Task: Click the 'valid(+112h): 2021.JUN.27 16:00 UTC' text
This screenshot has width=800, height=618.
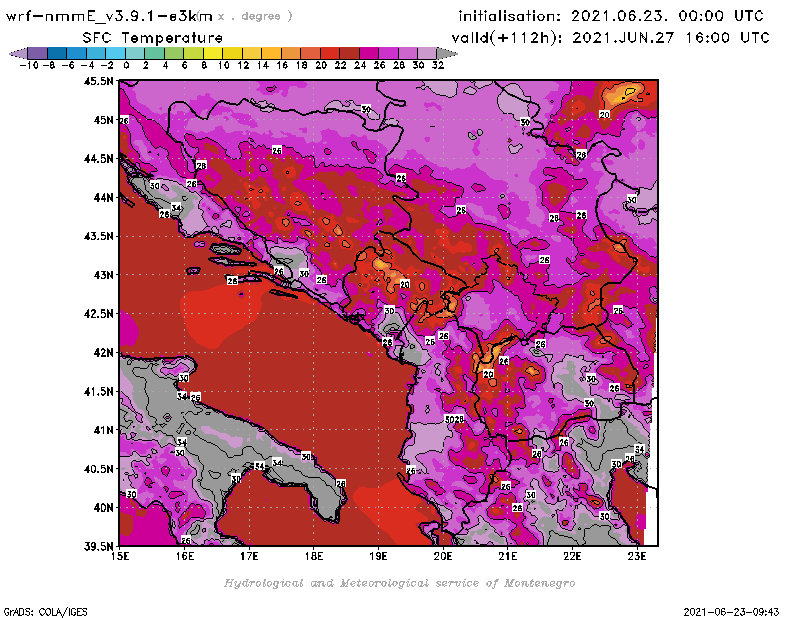Action: [x=610, y=38]
